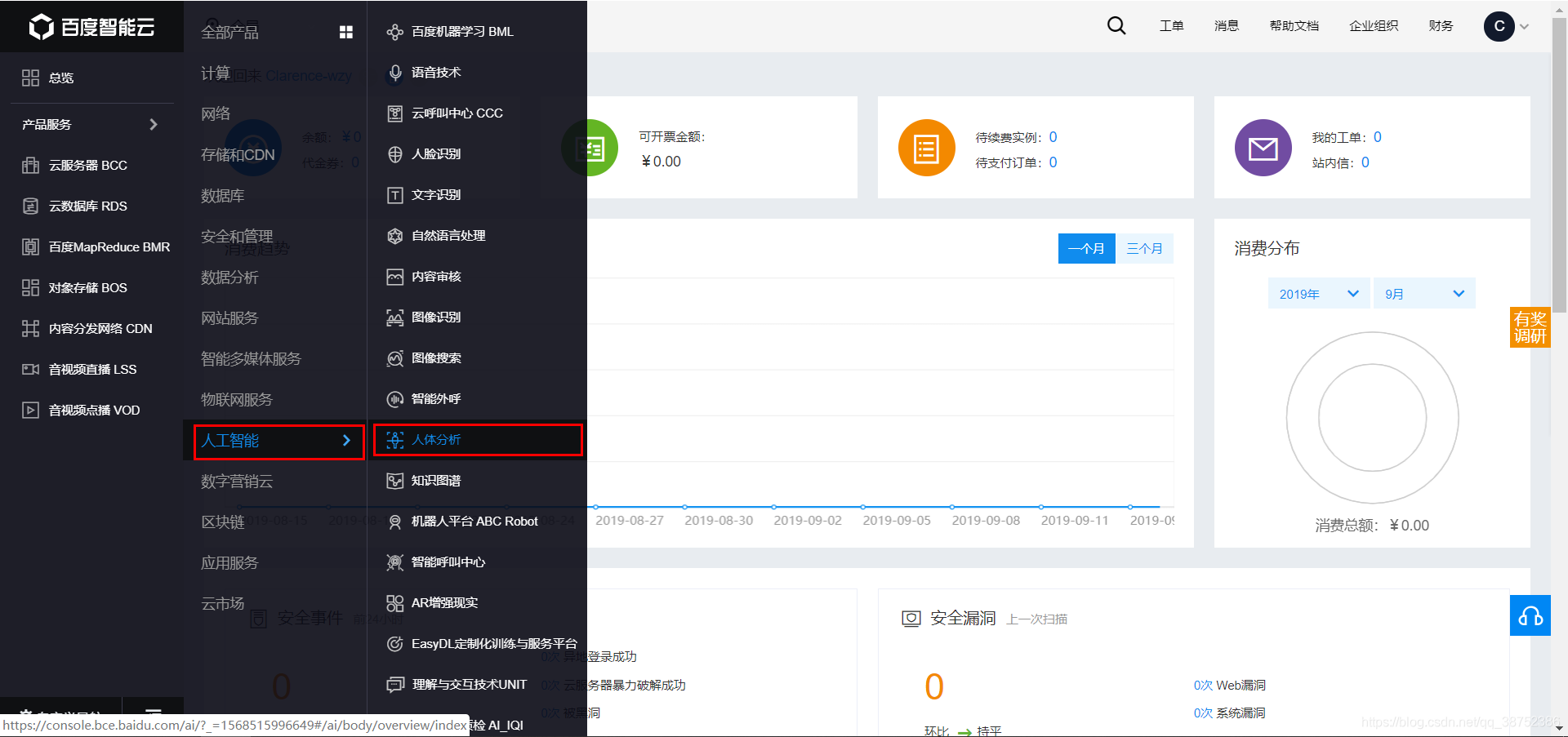
Task: Open 企业组织 link
Action: pos(1374,26)
